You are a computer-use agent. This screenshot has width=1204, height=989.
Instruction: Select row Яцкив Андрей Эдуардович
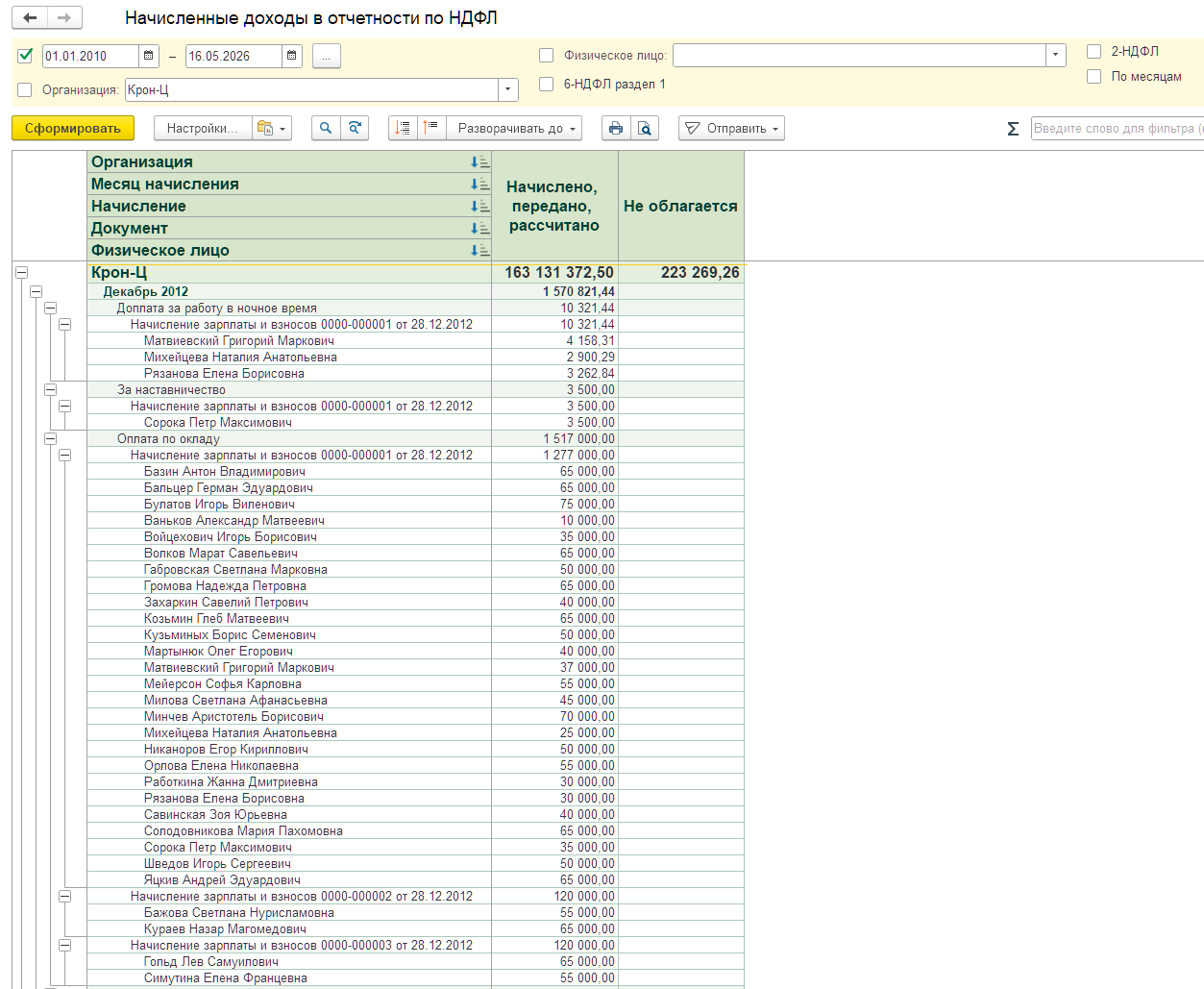[x=415, y=879]
